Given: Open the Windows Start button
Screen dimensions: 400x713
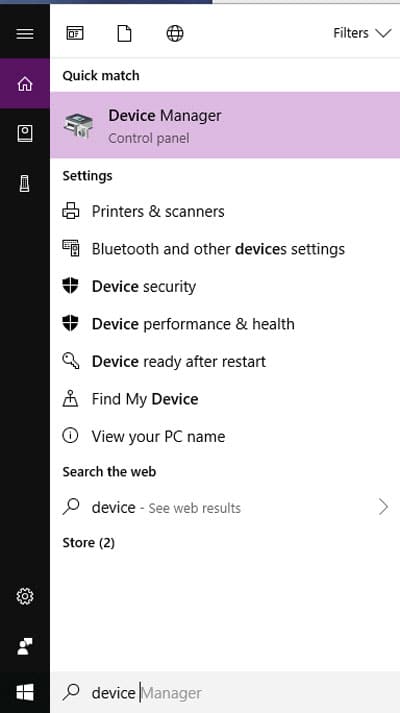Looking at the screenshot, I should (25, 693).
